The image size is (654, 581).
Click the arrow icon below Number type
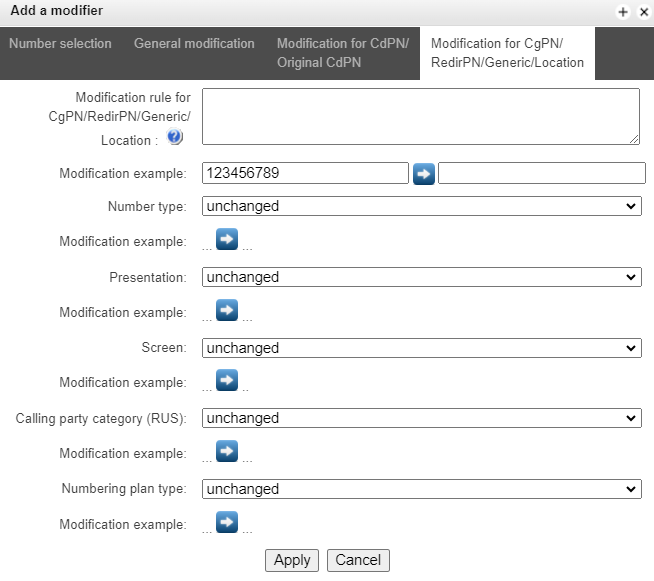click(227, 240)
